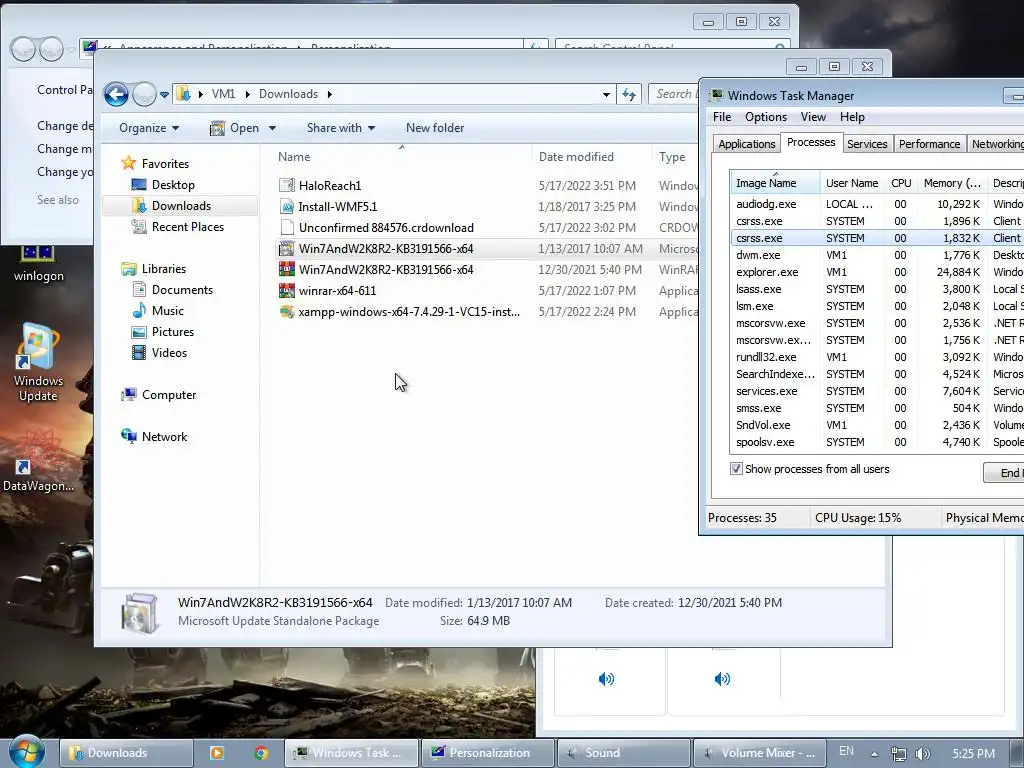Open the dropdown arrow next to Open

click(x=272, y=128)
